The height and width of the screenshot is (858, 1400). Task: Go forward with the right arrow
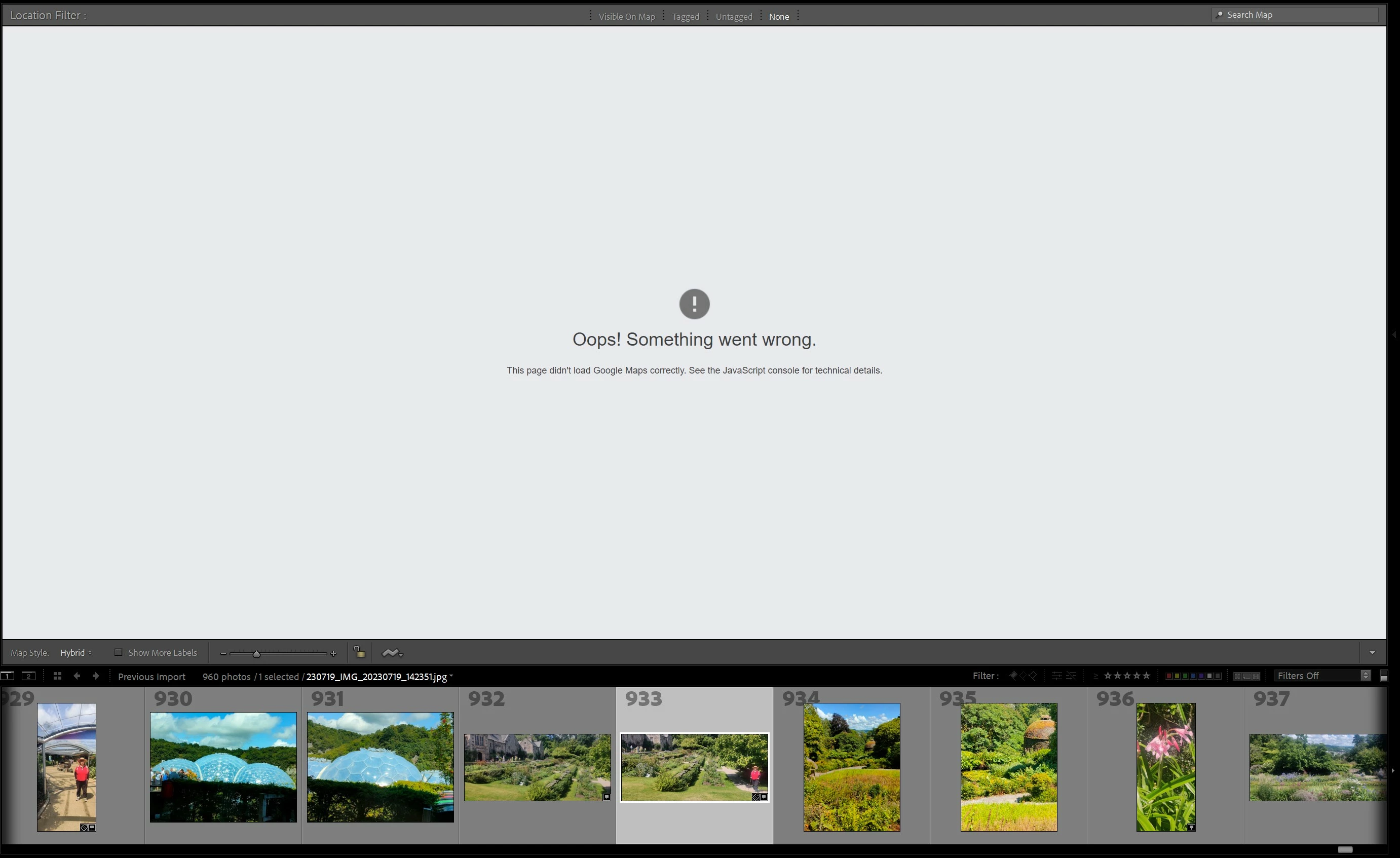(x=95, y=676)
